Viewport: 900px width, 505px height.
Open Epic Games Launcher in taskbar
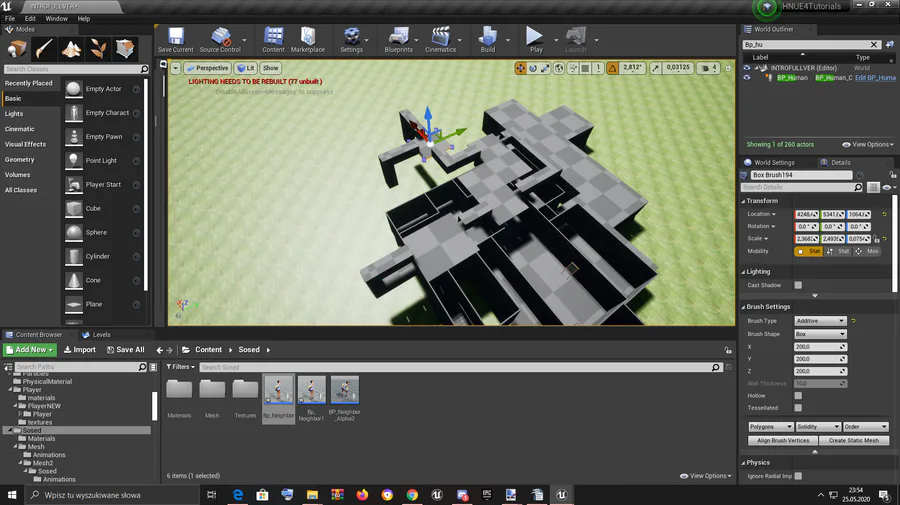[x=487, y=495]
